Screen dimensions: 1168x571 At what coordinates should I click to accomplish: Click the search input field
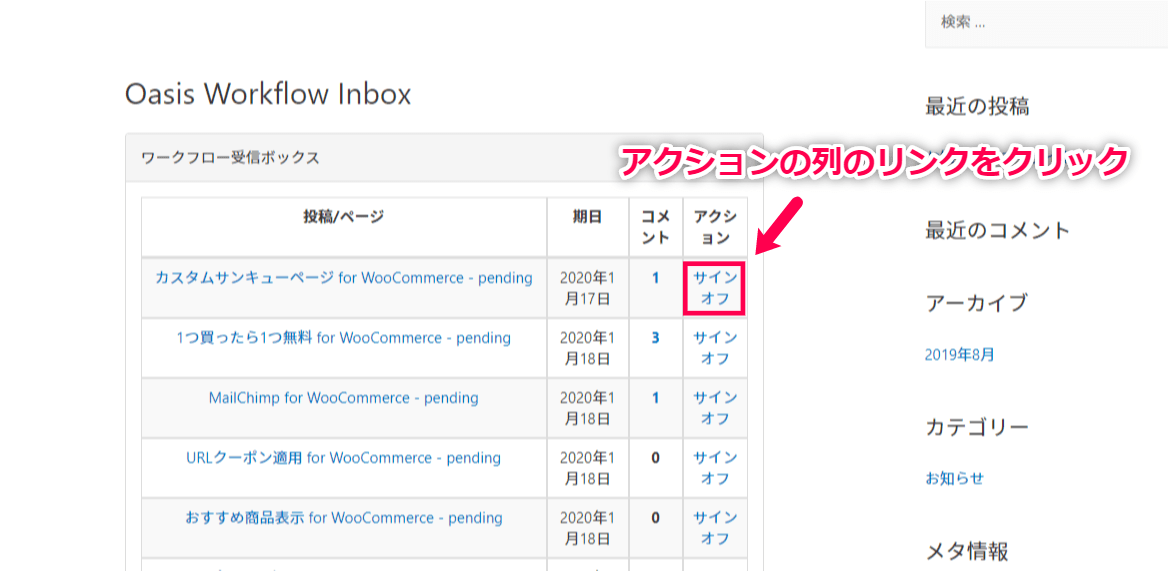click(1047, 23)
